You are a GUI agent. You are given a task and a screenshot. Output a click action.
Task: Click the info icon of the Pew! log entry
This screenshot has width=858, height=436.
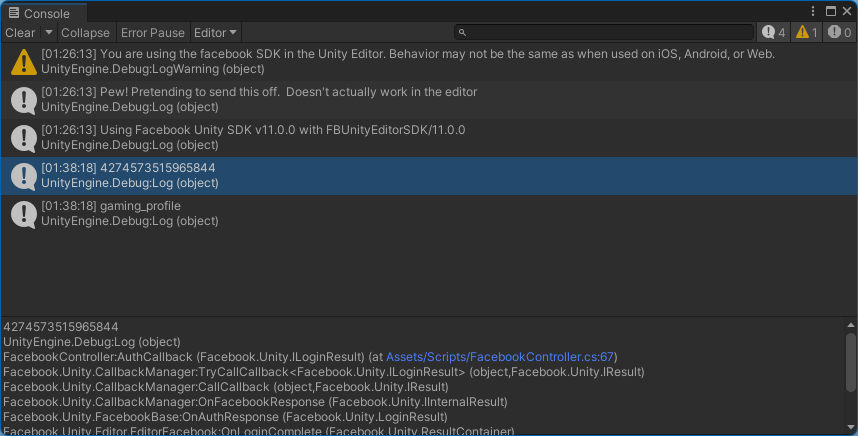[24, 100]
